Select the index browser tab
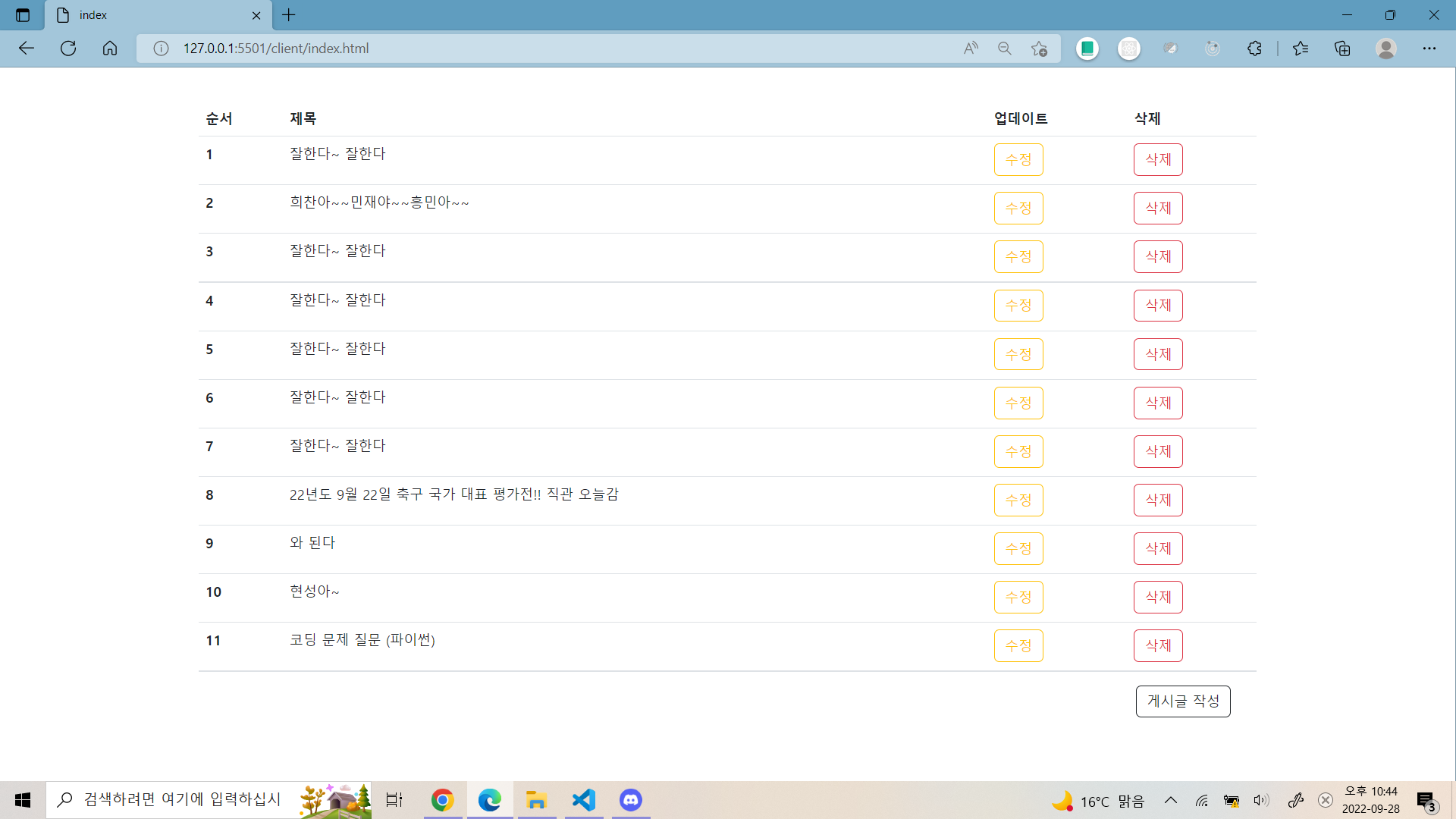This screenshot has width=1456, height=819. 152,15
